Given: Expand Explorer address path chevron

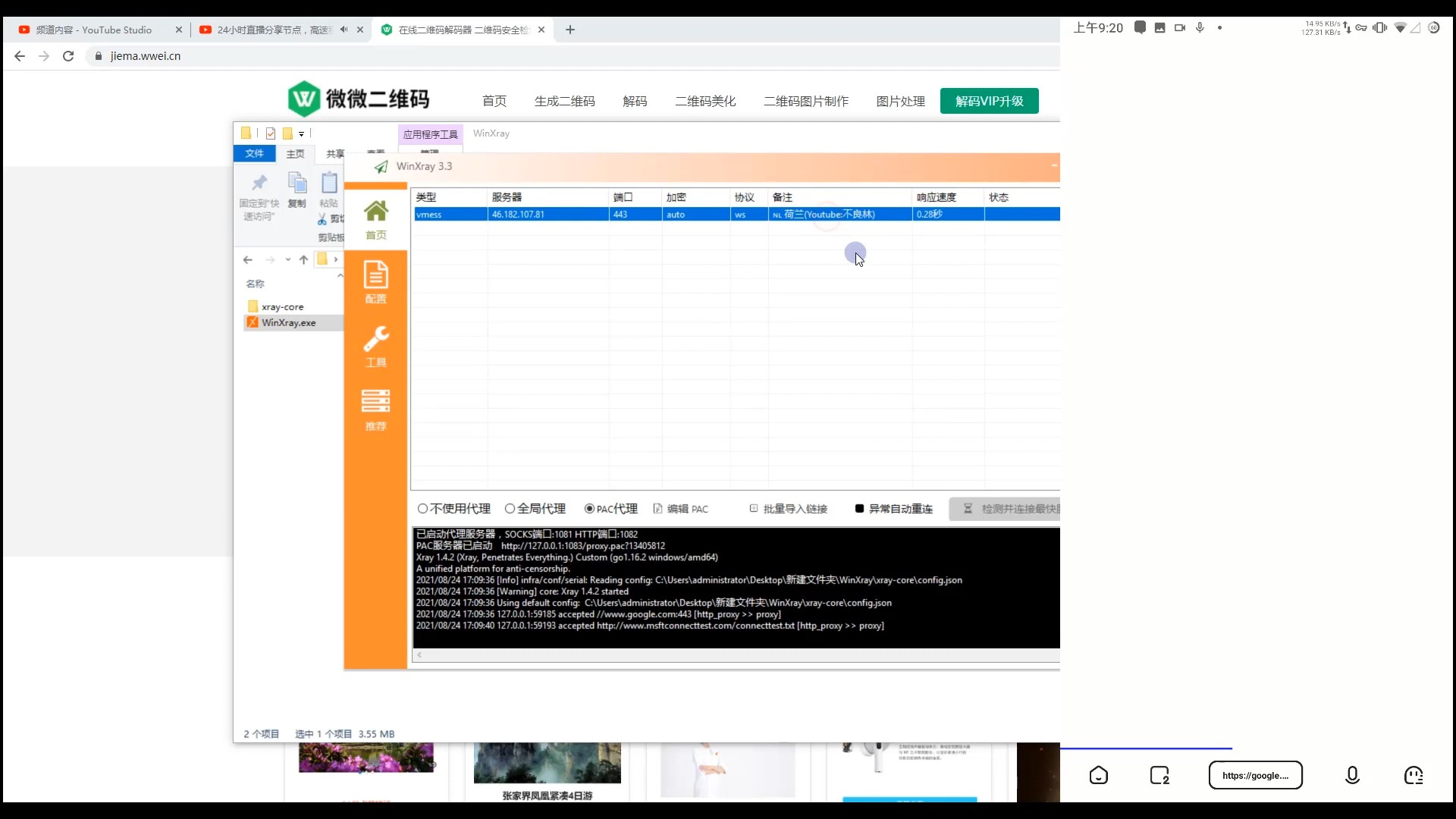Looking at the screenshot, I should [x=336, y=260].
